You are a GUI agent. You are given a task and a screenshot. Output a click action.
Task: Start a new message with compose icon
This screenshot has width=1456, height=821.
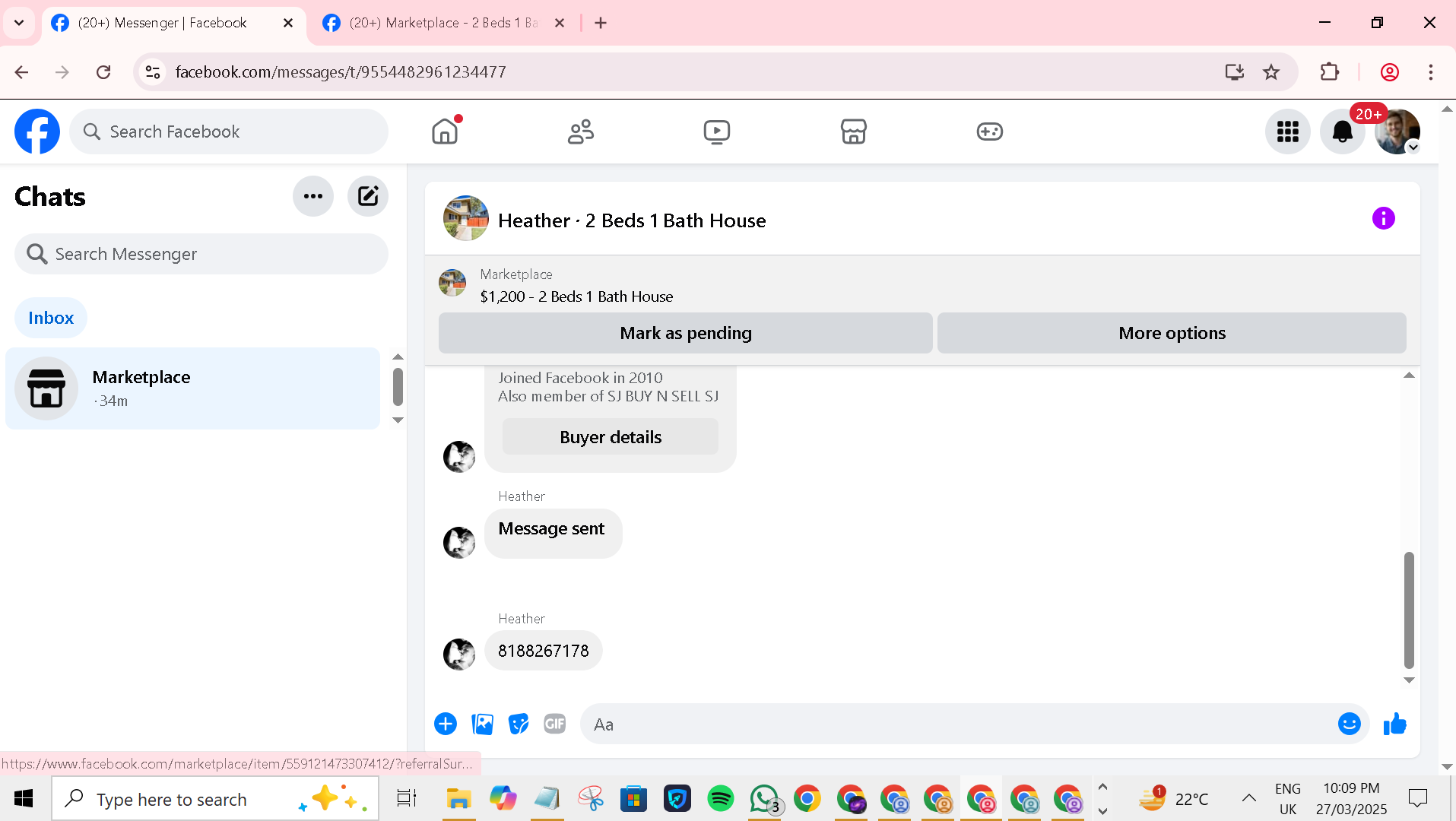point(368,196)
